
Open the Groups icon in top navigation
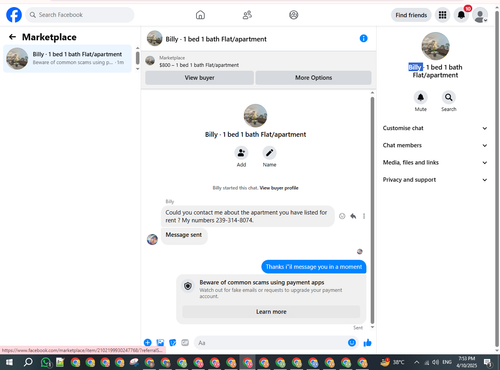[294, 15]
